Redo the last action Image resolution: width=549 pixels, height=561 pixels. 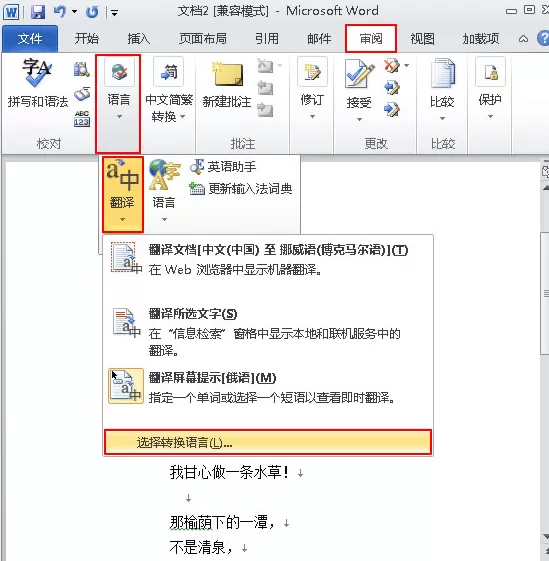click(x=92, y=12)
